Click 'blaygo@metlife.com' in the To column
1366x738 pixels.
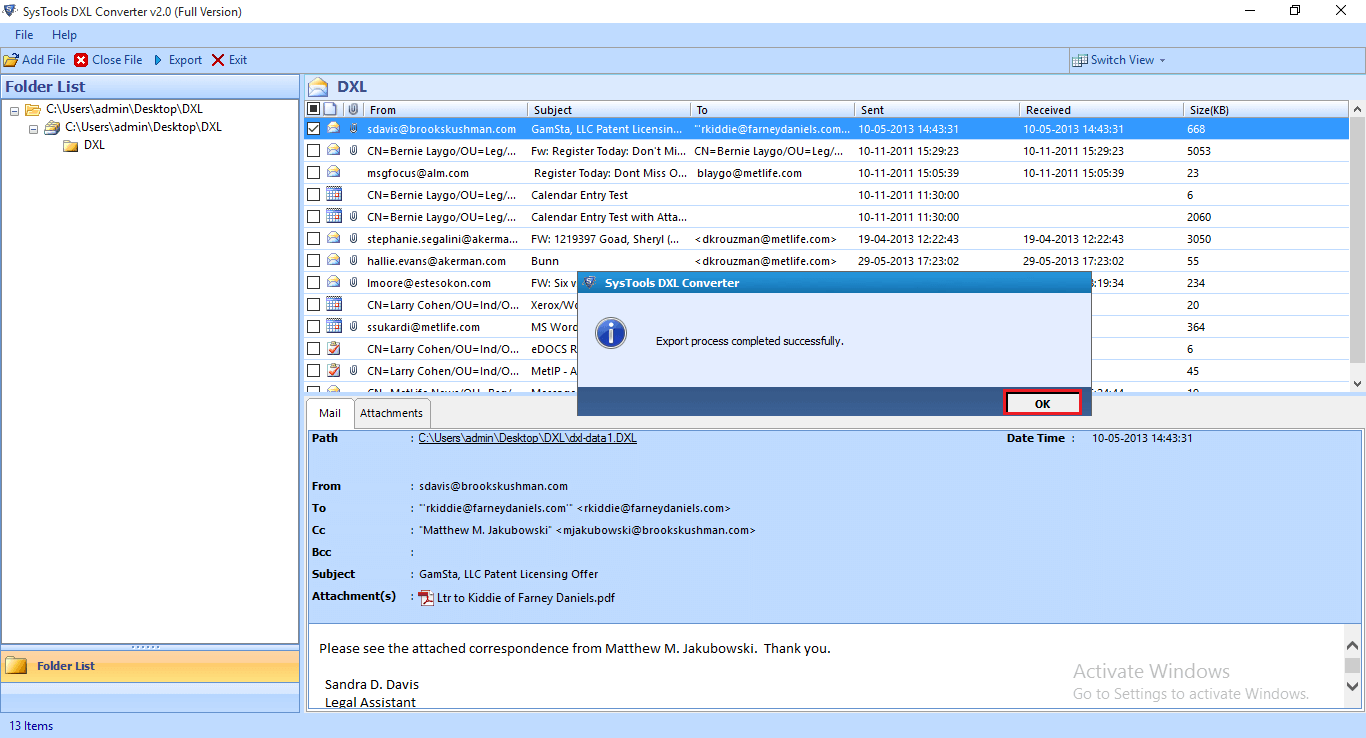pos(748,173)
